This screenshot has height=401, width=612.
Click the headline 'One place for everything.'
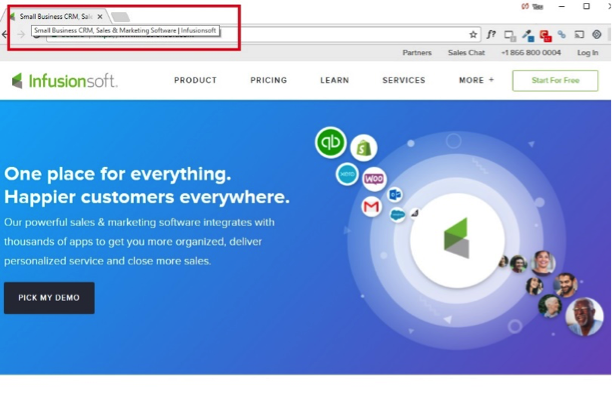(x=117, y=174)
